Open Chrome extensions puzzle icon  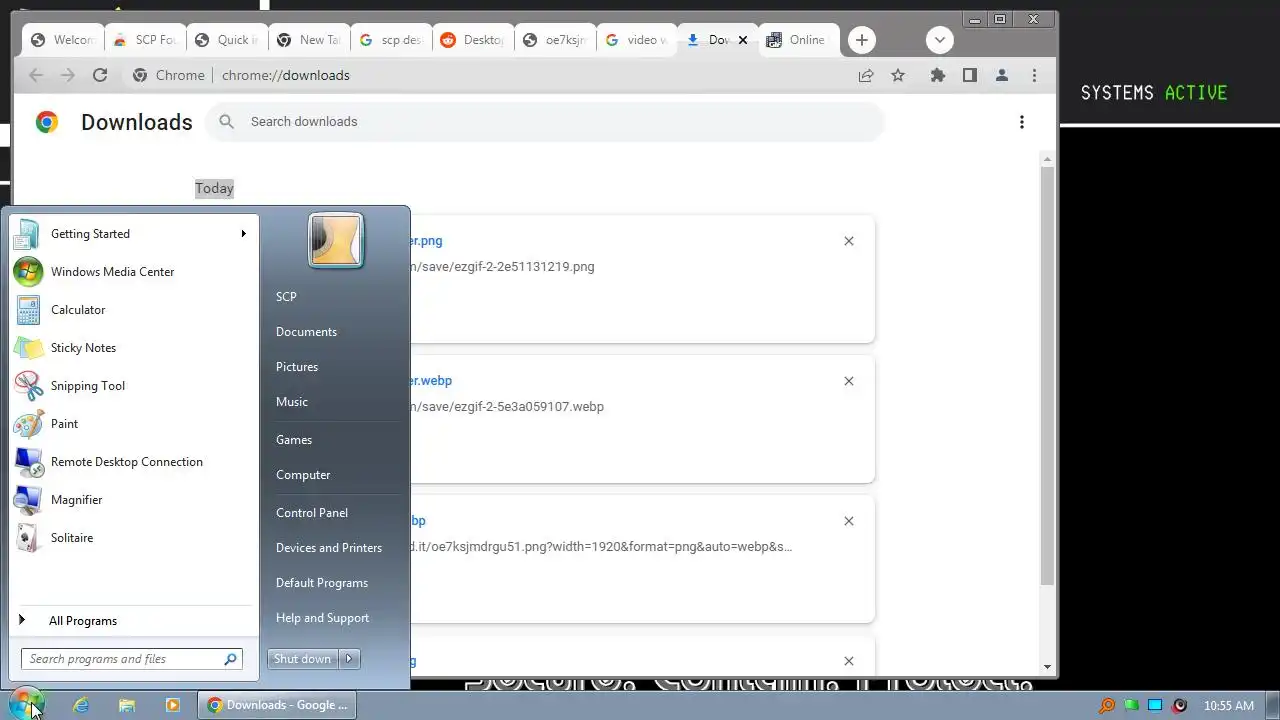[x=937, y=75]
